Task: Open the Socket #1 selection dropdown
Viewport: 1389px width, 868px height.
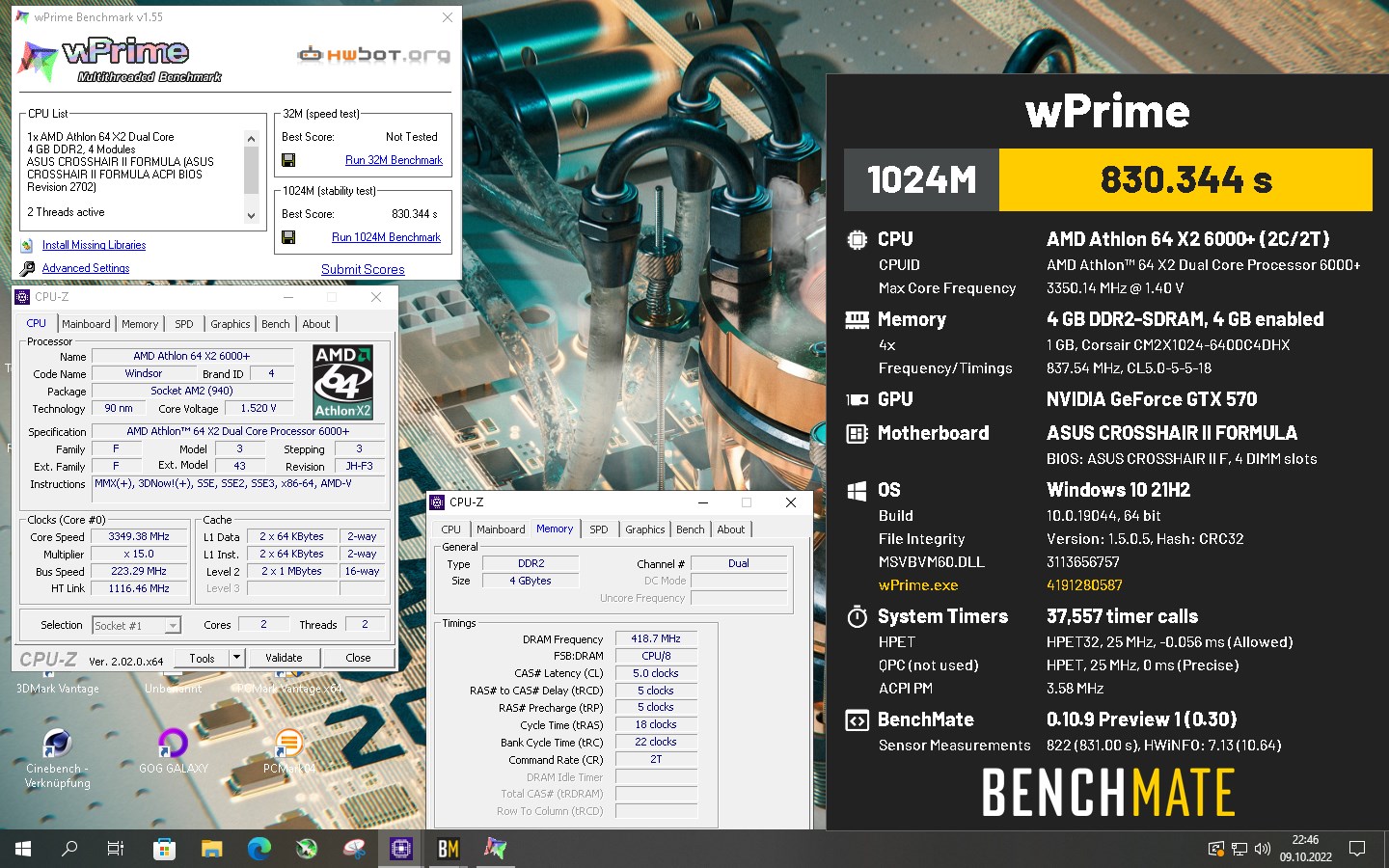Action: tap(137, 625)
